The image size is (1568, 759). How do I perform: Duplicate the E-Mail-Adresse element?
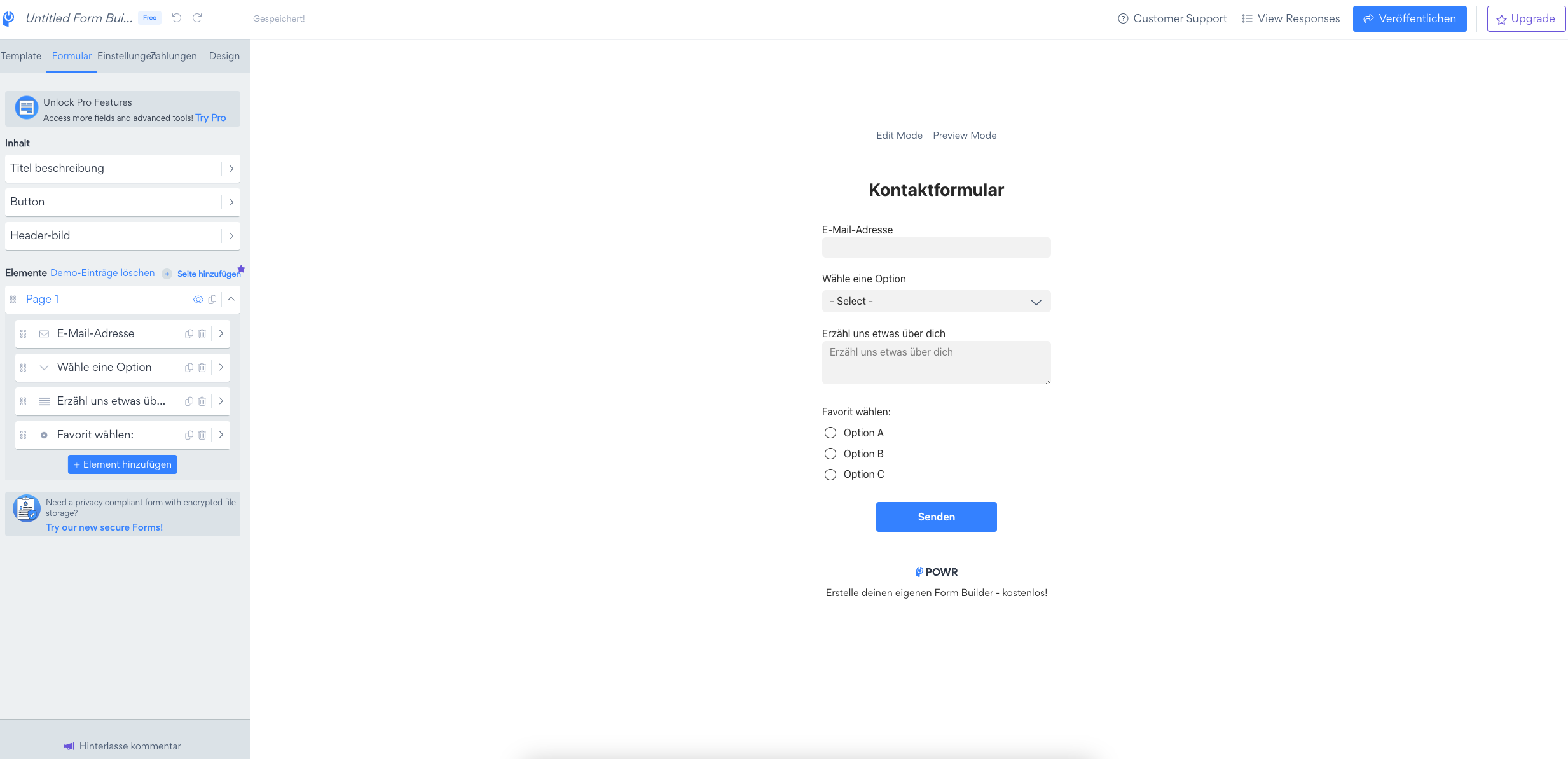pyautogui.click(x=189, y=333)
